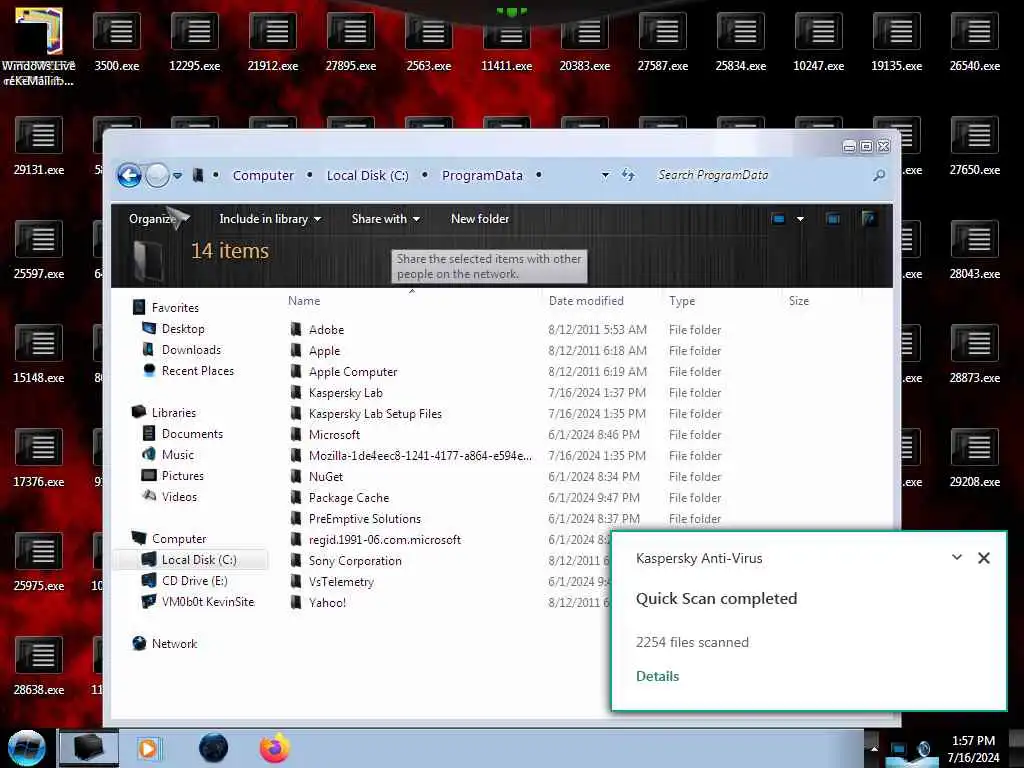
Task: Open recent locations dropdown beside Forward button
Action: click(177, 176)
